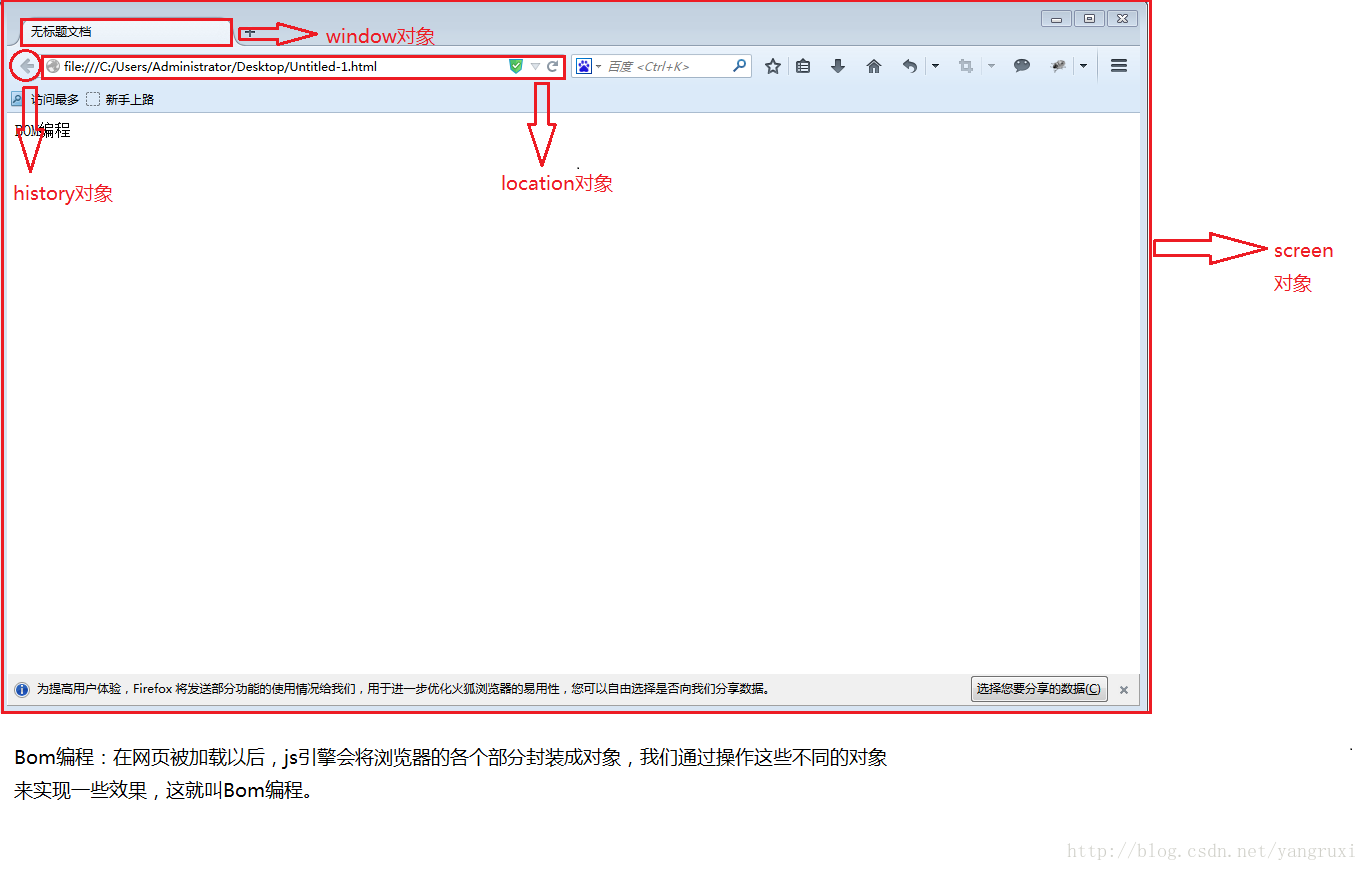1368x871 pixels.
Task: Click the BOM编程 page text
Action: click(x=43, y=130)
